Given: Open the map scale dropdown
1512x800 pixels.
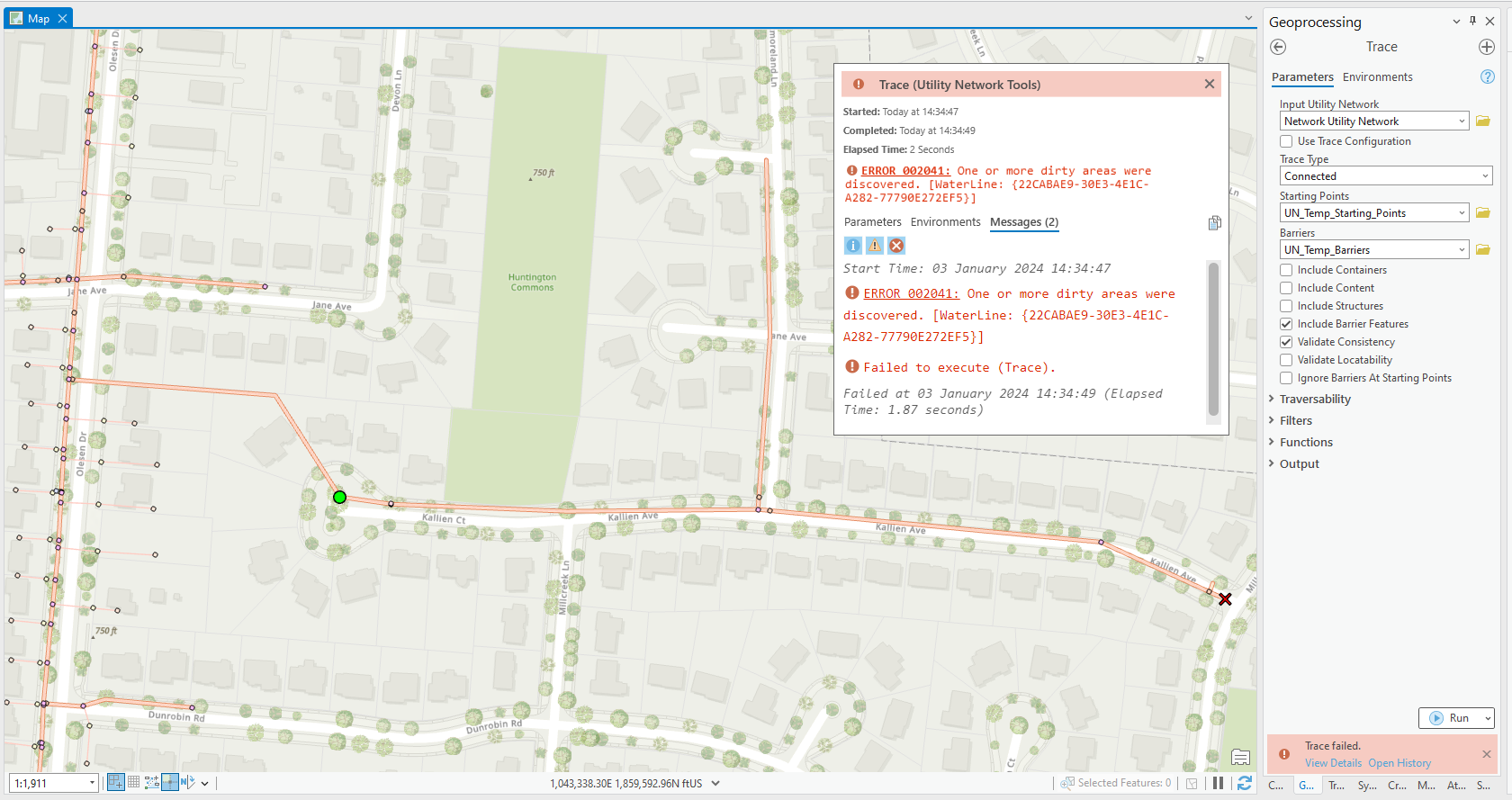Looking at the screenshot, I should point(92,784).
